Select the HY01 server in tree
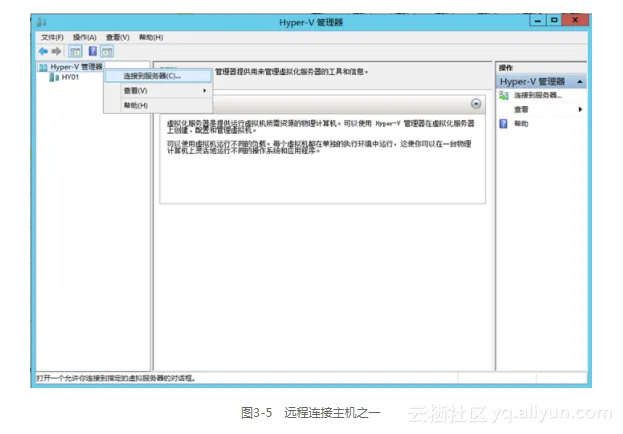 pos(70,77)
